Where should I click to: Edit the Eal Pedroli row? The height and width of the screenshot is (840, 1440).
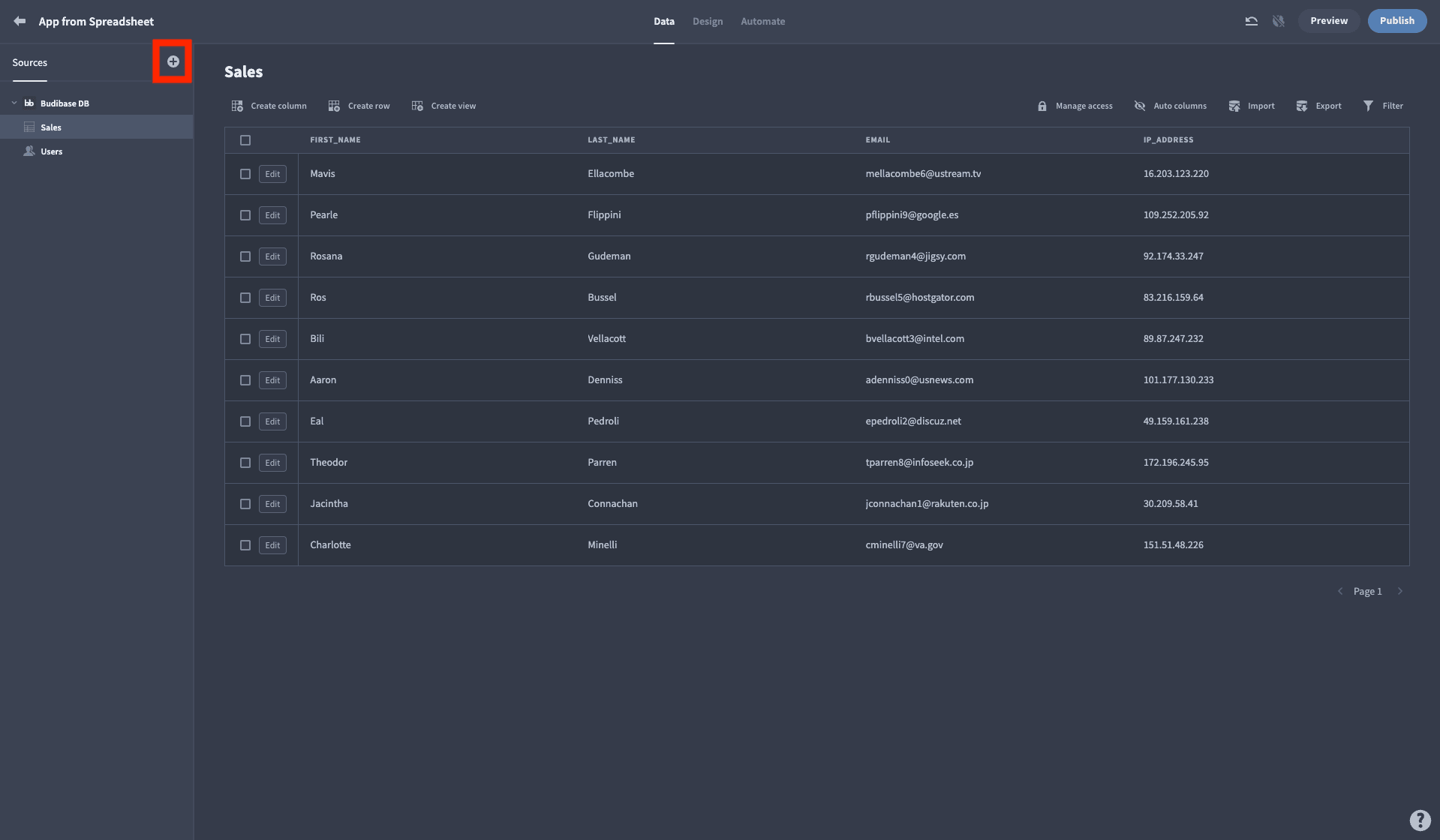[x=272, y=421]
